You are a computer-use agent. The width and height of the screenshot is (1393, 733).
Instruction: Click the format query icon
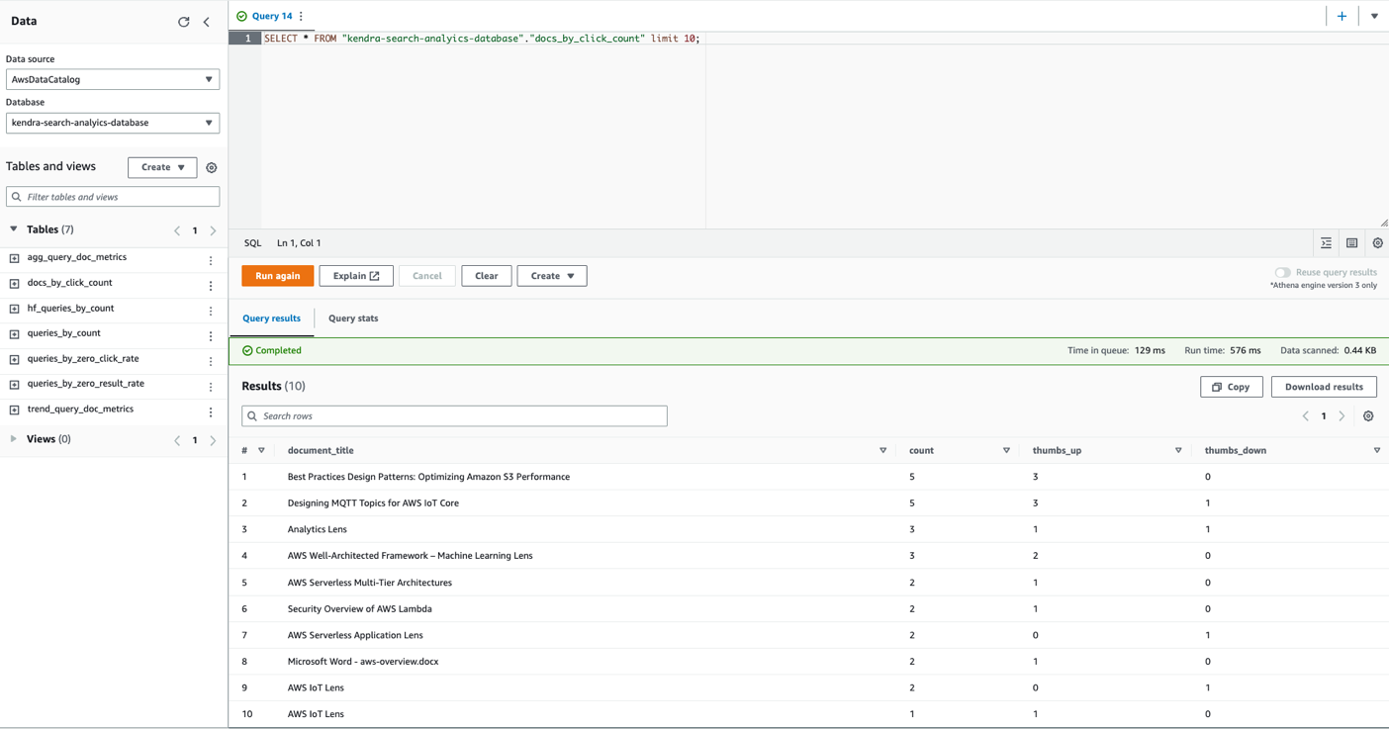(1326, 243)
